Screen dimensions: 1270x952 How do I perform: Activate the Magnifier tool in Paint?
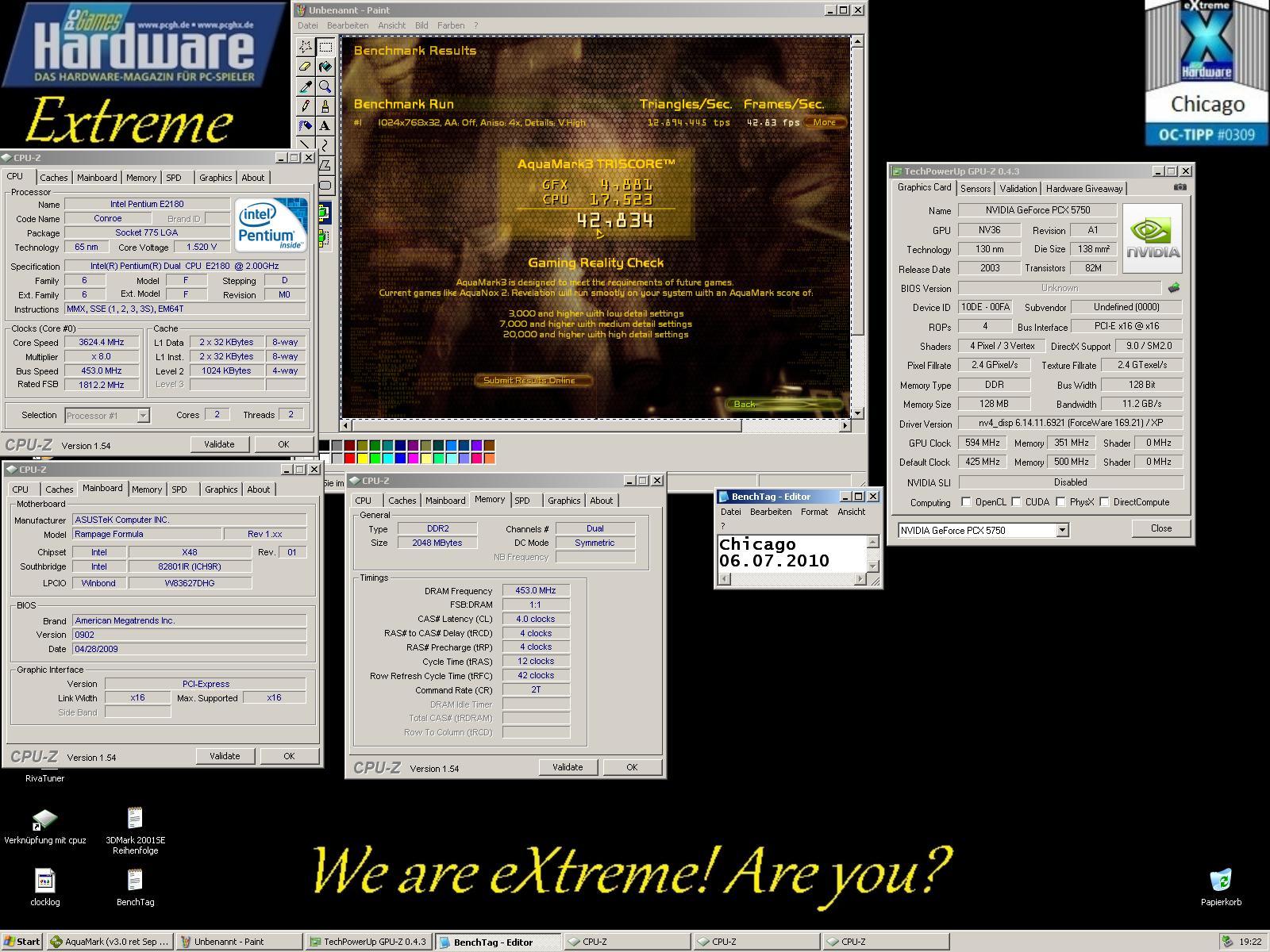click(325, 86)
